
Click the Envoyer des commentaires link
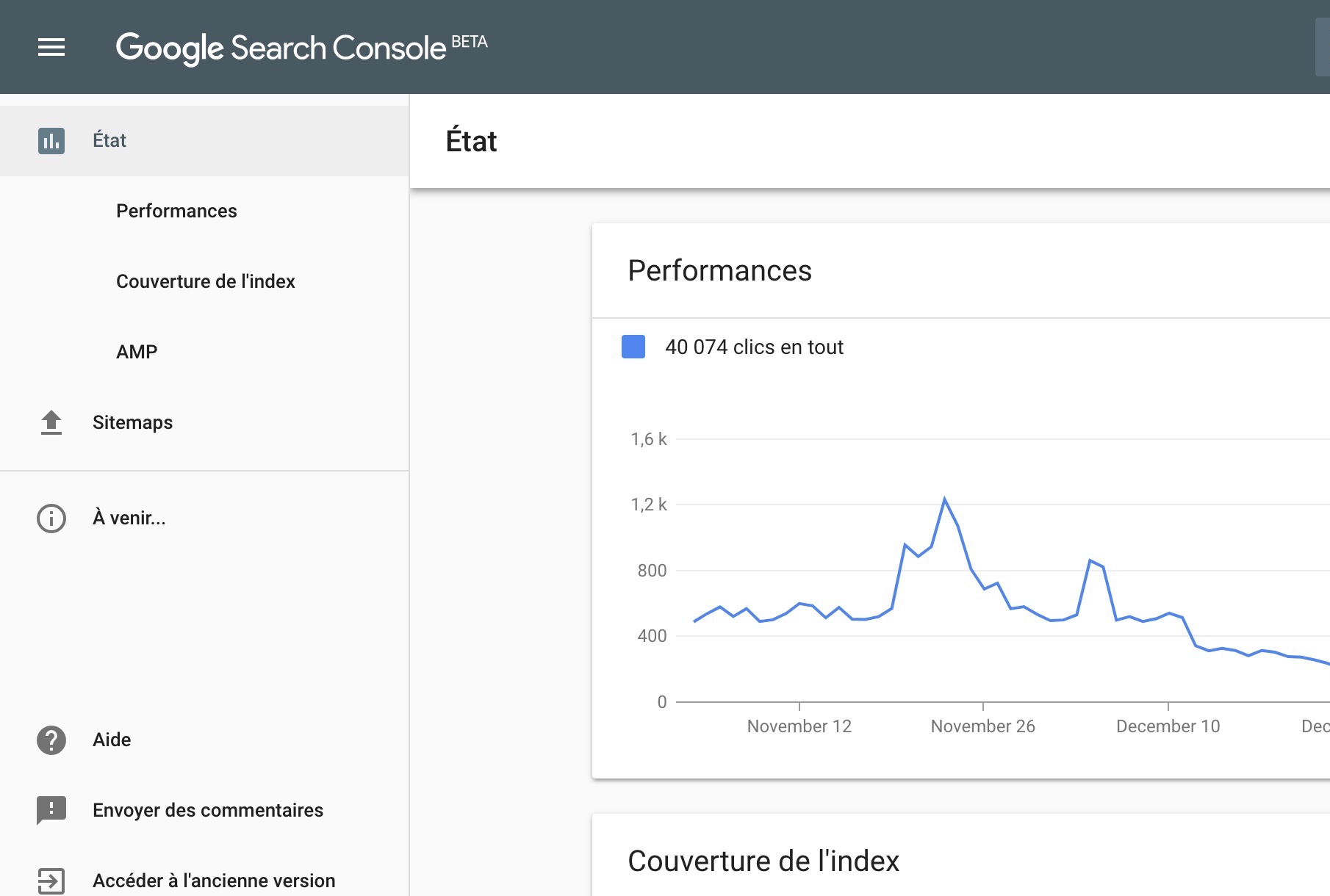click(x=208, y=810)
